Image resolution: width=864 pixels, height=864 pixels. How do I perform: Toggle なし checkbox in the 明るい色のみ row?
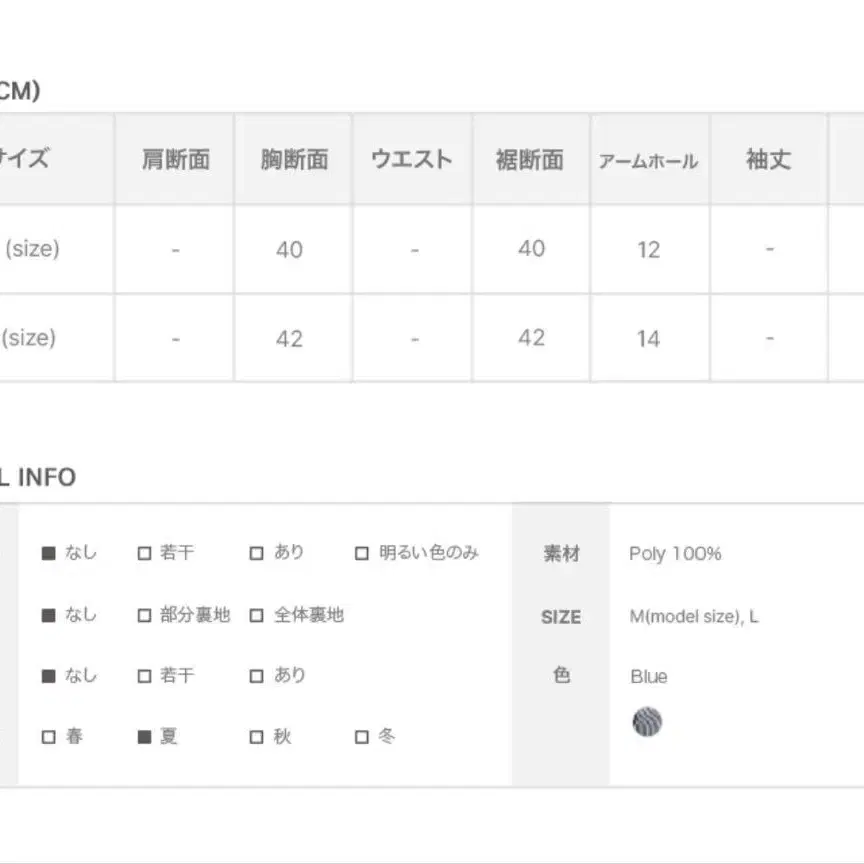(x=48, y=553)
